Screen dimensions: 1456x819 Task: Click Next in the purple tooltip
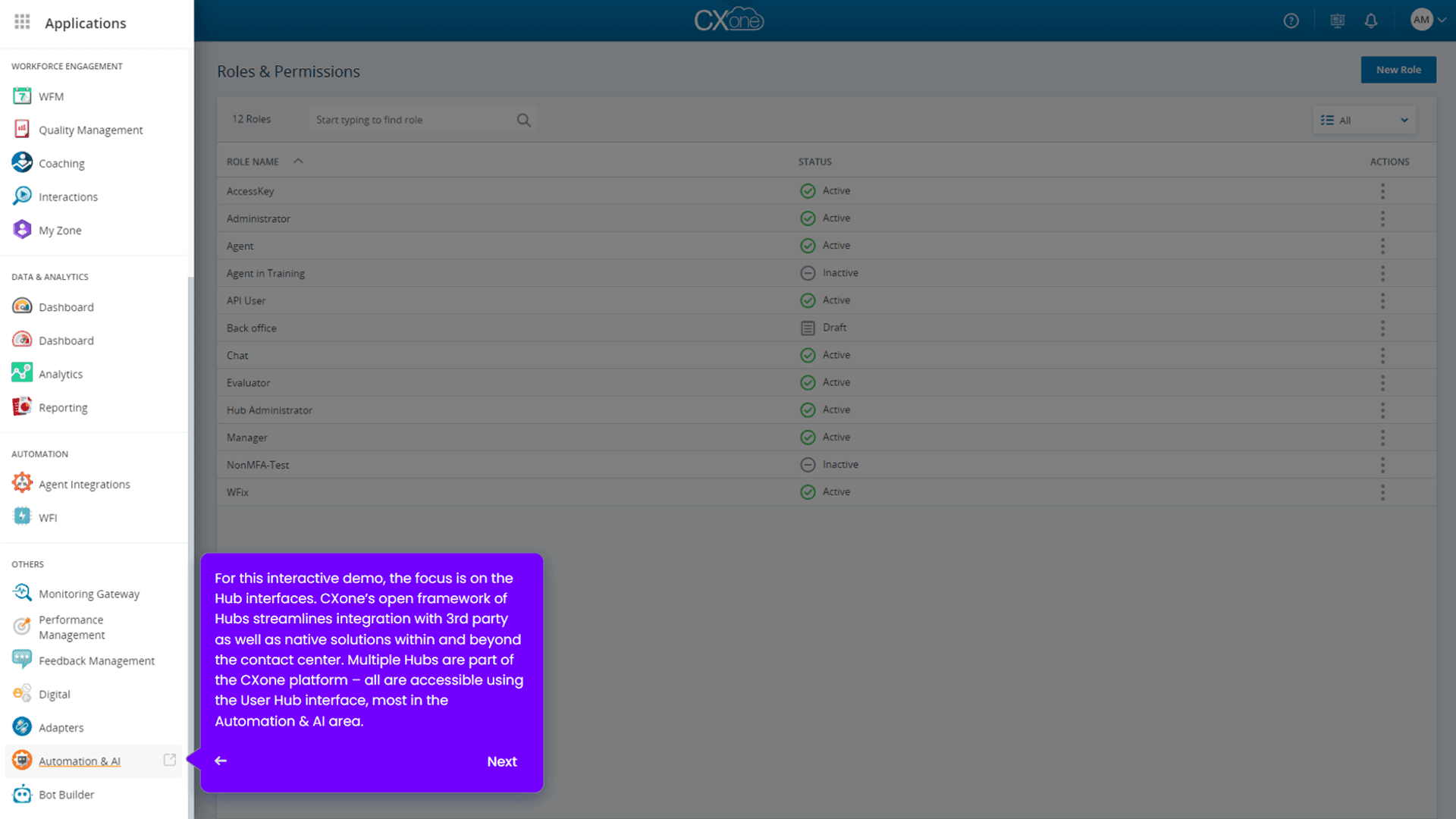point(501,761)
